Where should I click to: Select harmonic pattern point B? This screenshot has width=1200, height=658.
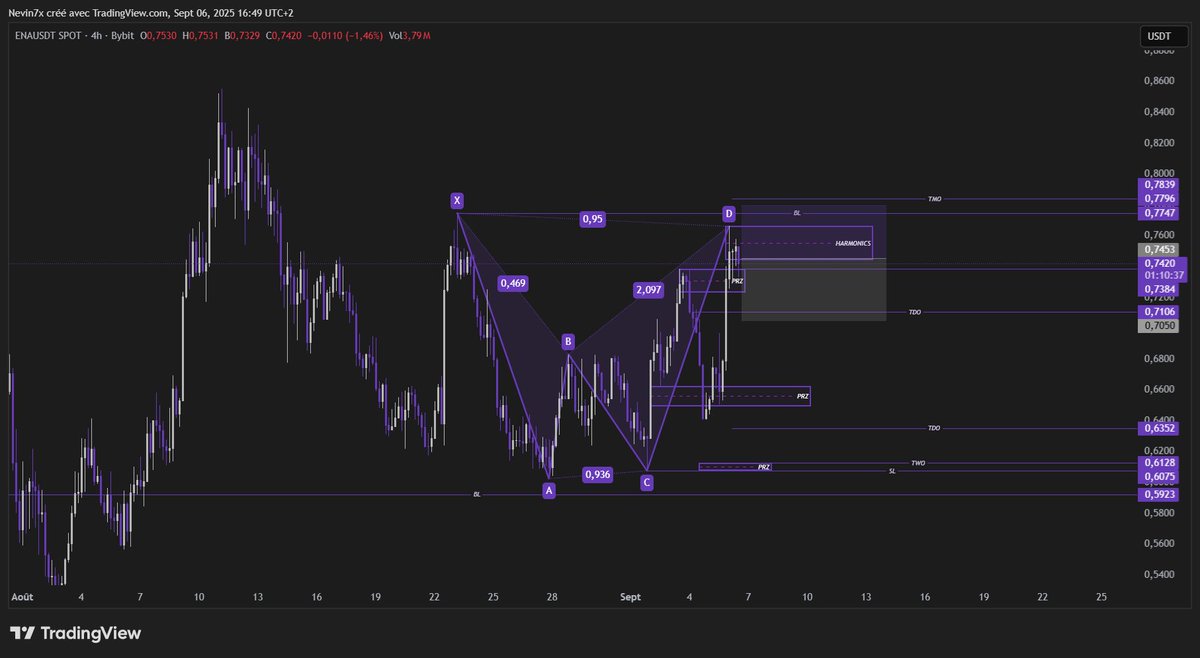coord(568,342)
